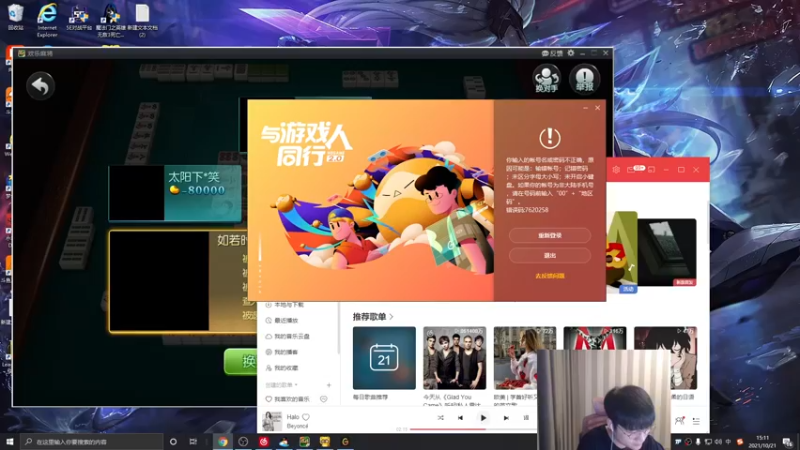Viewport: 800px width, 450px height.
Task: Select 我的音乐云盘 in music sidebar
Action: coord(288,336)
